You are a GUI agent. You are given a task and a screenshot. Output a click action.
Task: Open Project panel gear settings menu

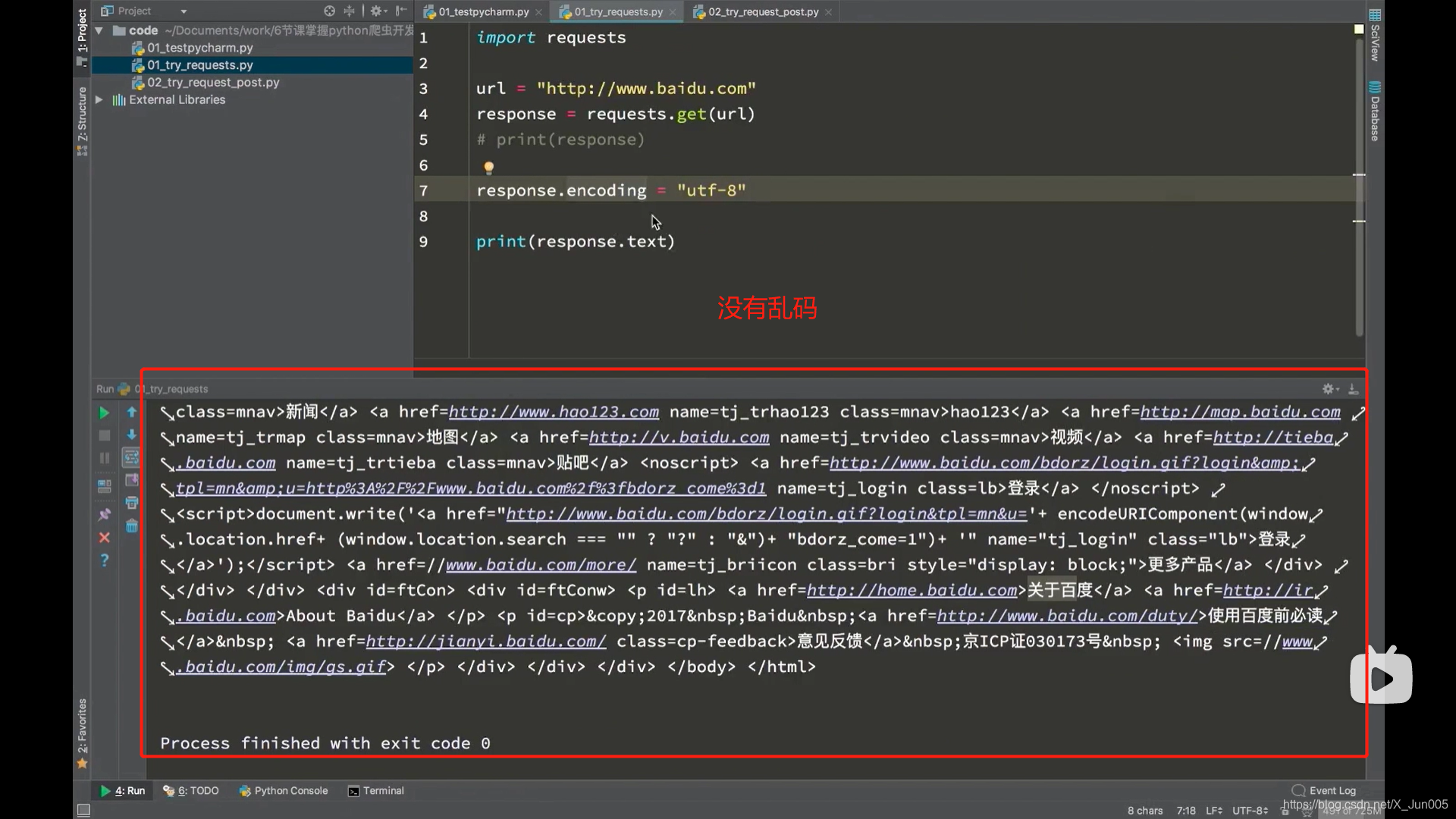point(377,11)
